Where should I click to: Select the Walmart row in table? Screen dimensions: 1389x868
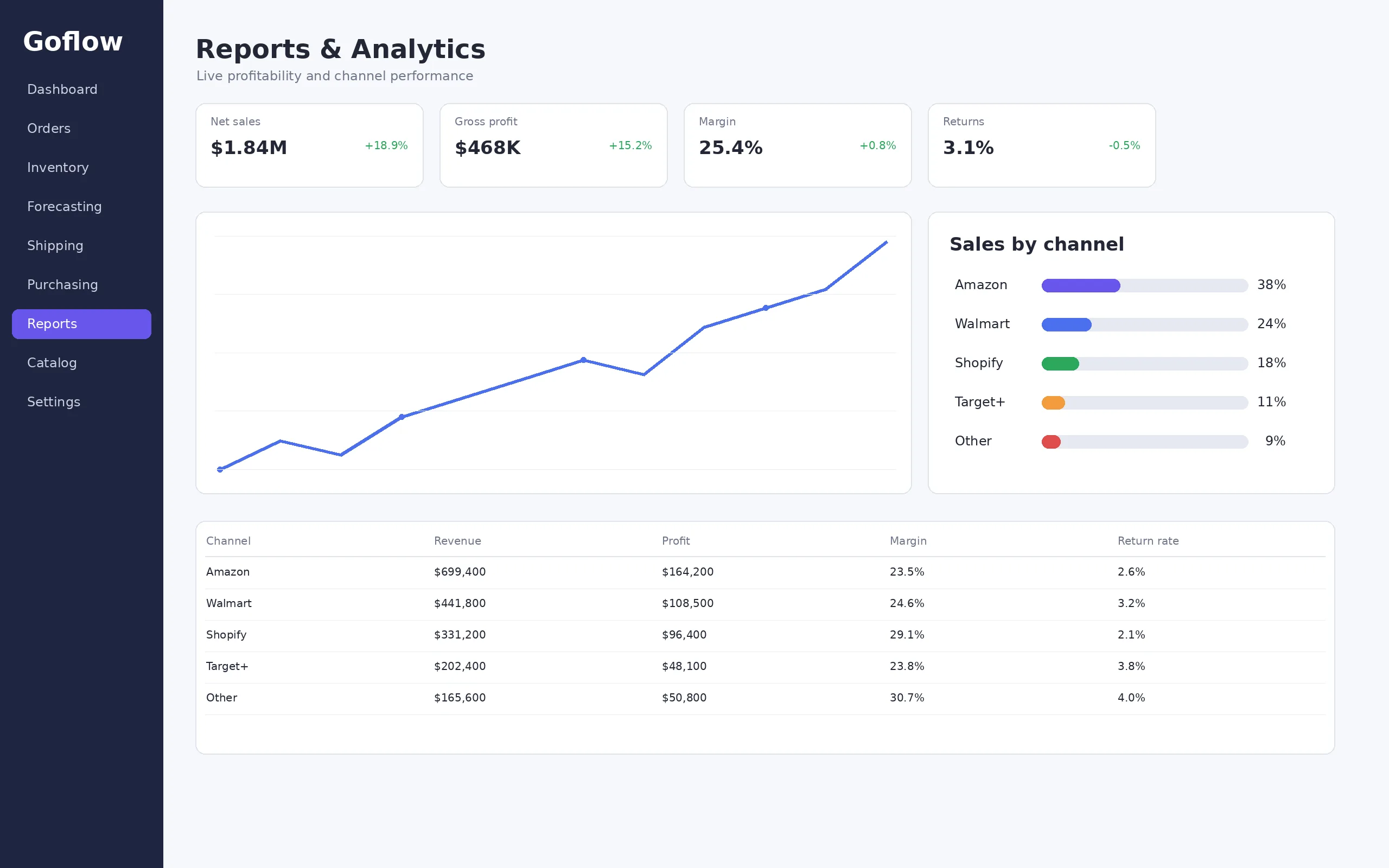[x=765, y=604]
